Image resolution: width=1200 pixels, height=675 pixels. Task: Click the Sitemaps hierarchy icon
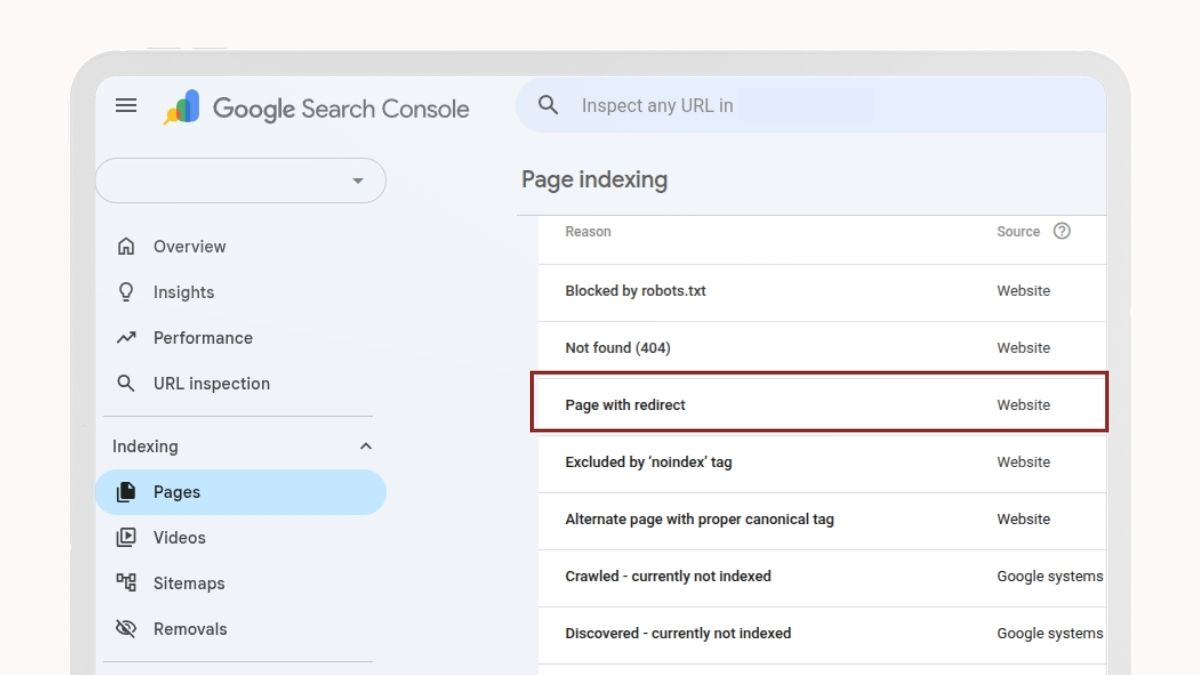(x=126, y=583)
